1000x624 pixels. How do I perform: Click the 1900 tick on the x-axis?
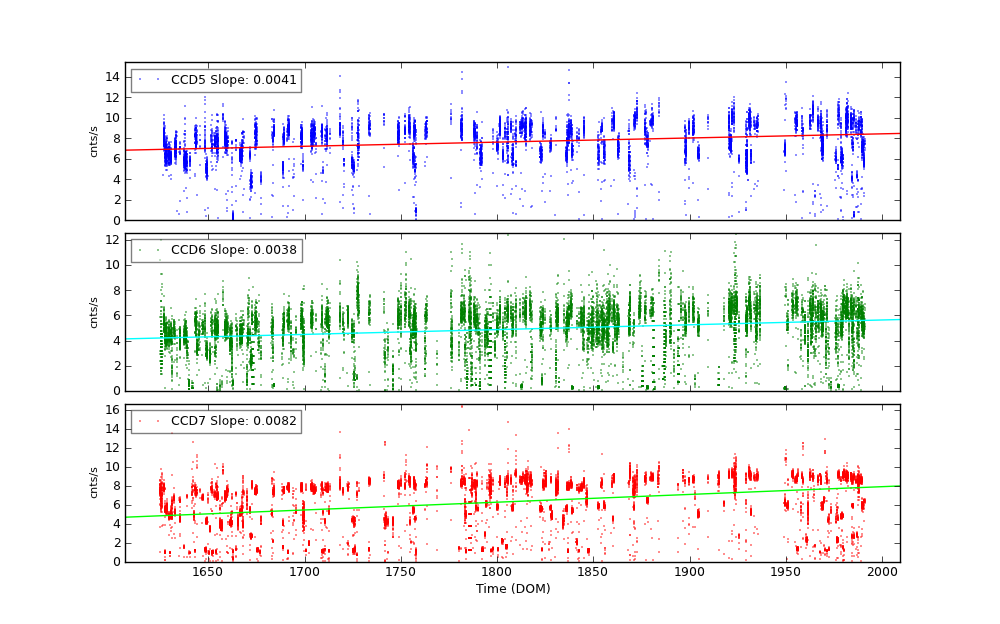point(690,572)
